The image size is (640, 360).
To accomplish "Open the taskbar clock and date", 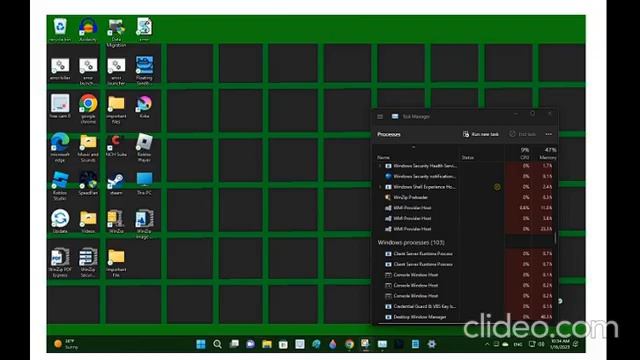I will pyautogui.click(x=560, y=344).
